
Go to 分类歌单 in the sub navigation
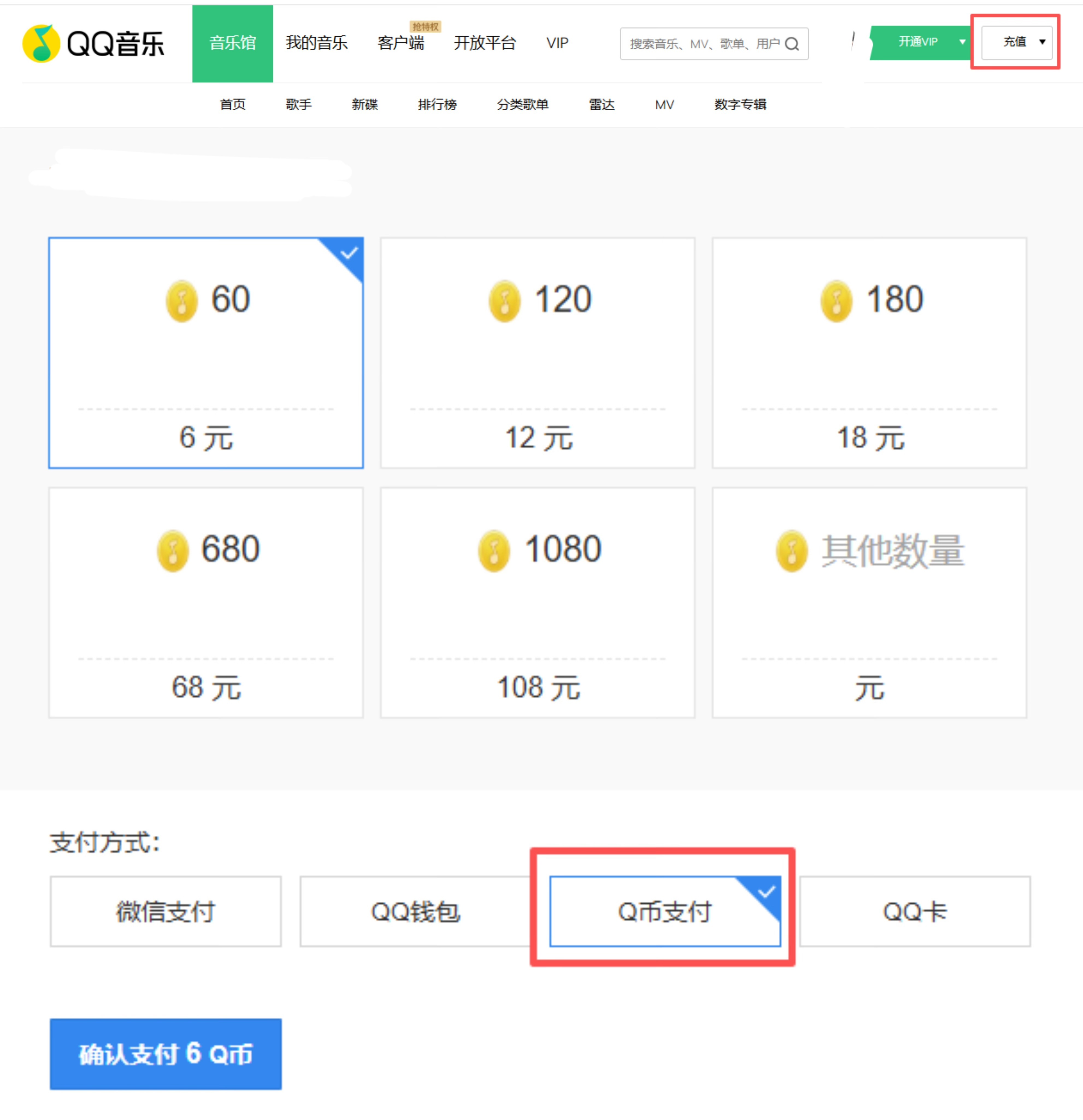click(x=522, y=105)
